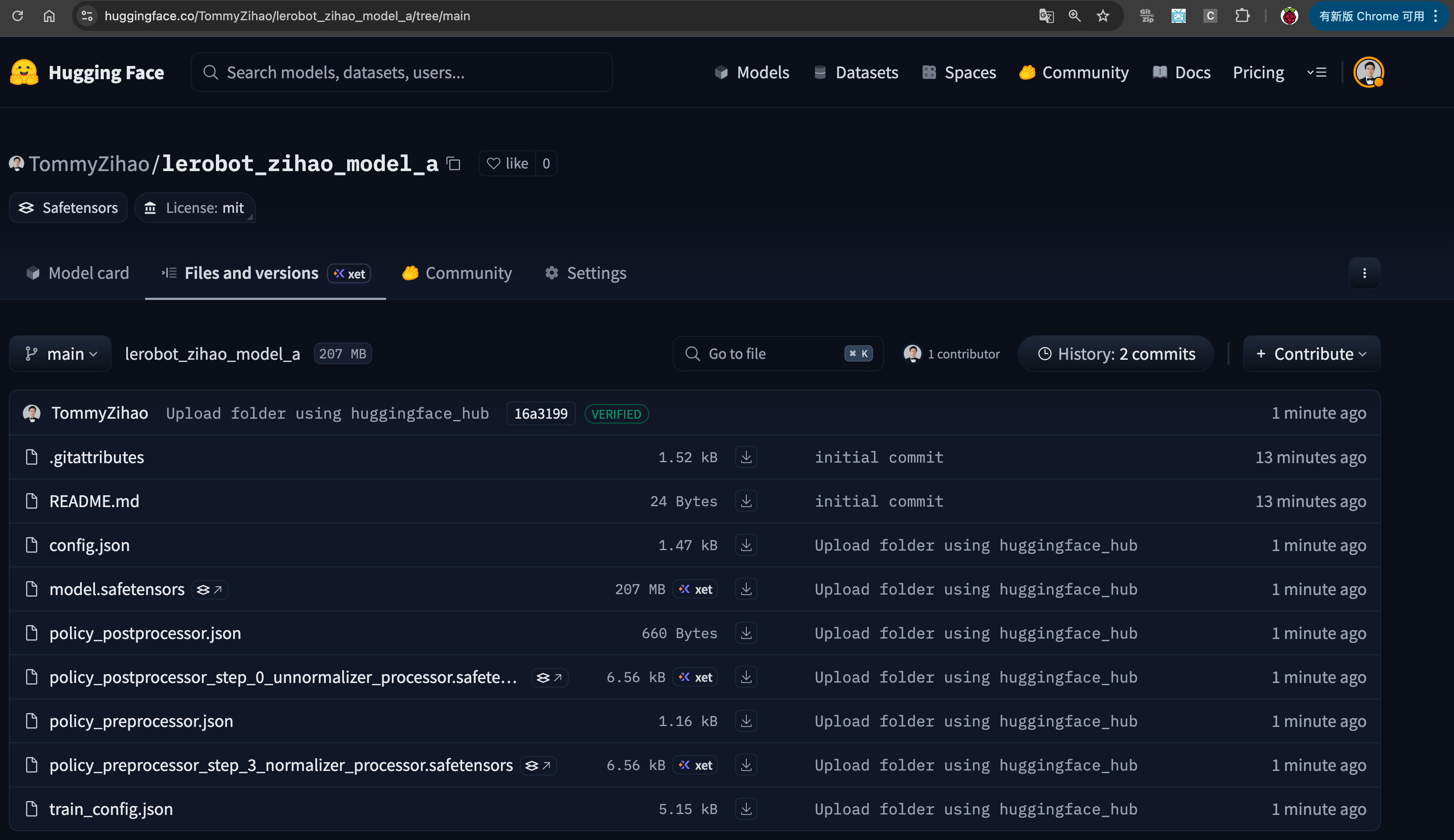Copy model name with the copy icon

pyautogui.click(x=454, y=164)
